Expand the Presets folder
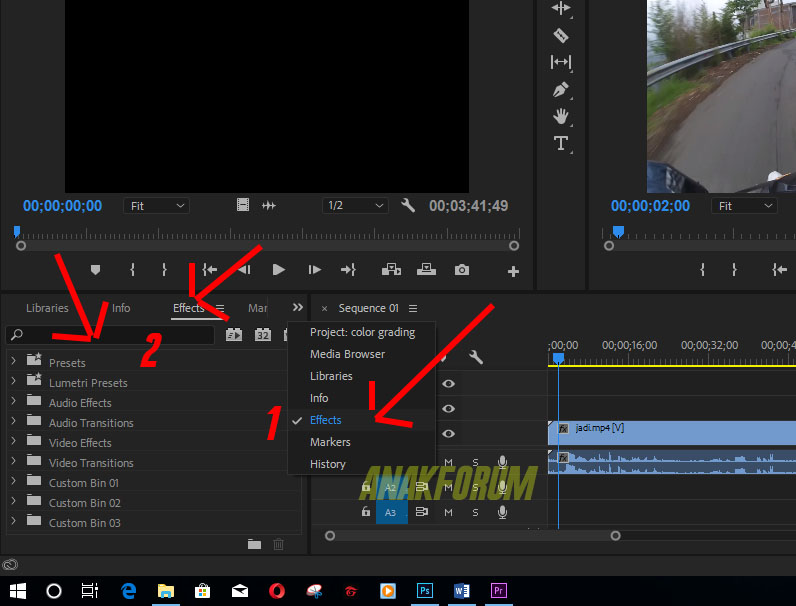796x606 pixels. tap(13, 360)
